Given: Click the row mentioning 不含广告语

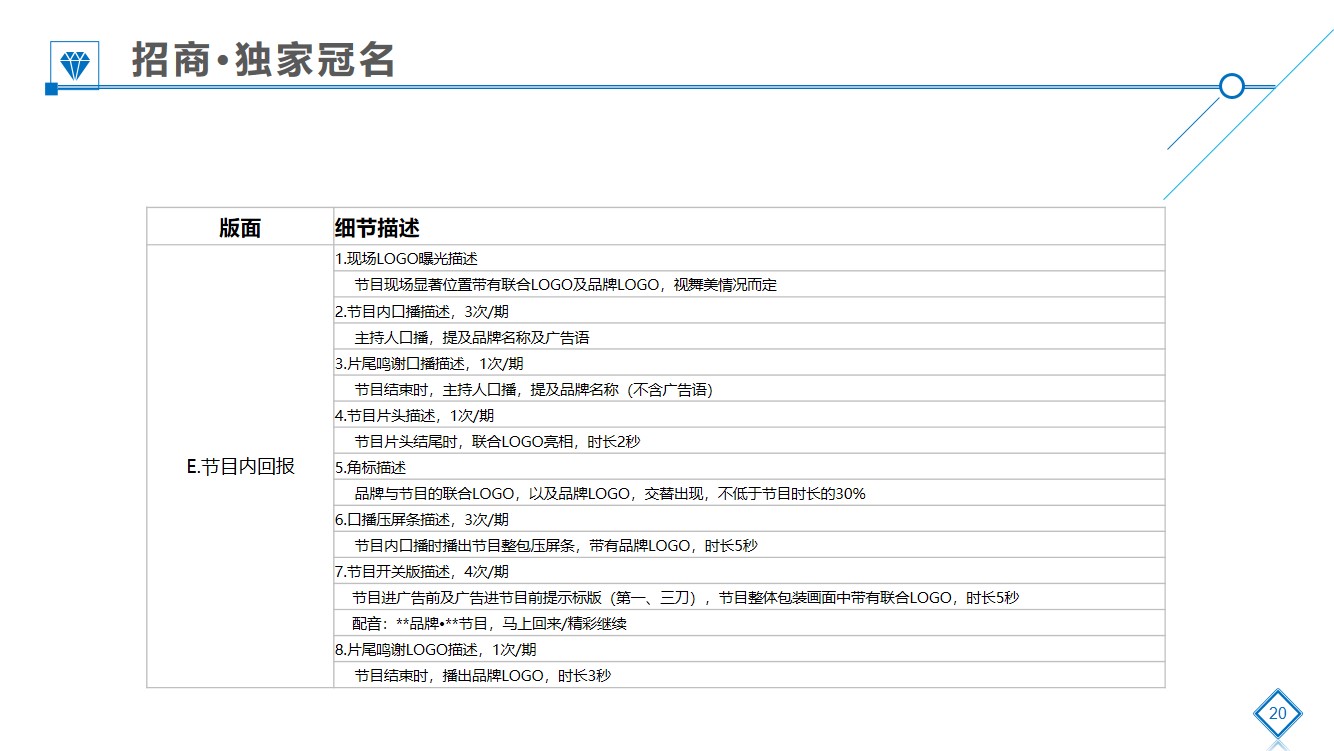Looking at the screenshot, I should tap(749, 389).
